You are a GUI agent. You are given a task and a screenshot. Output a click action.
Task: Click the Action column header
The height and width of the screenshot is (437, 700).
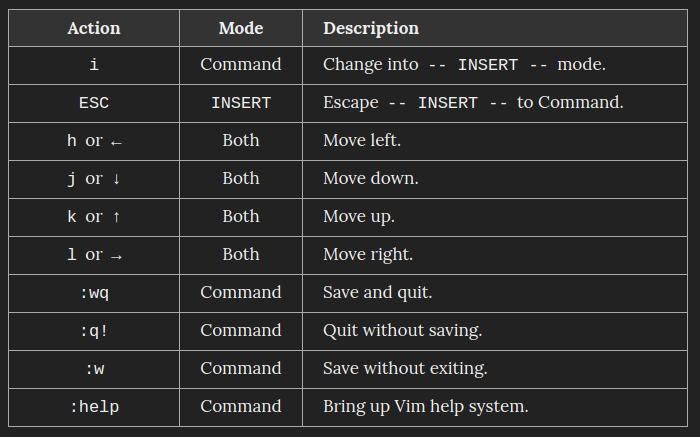pos(94,28)
